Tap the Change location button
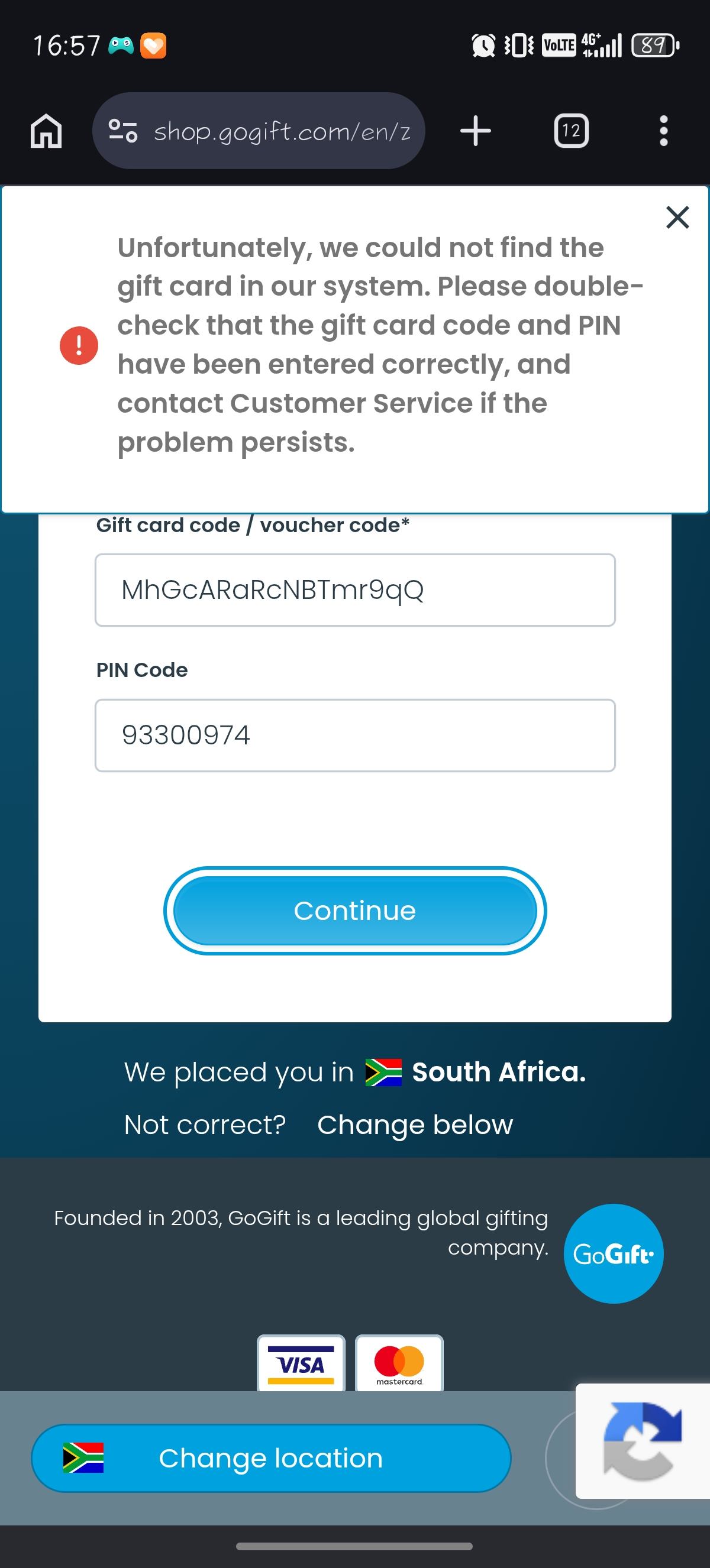 click(271, 1458)
